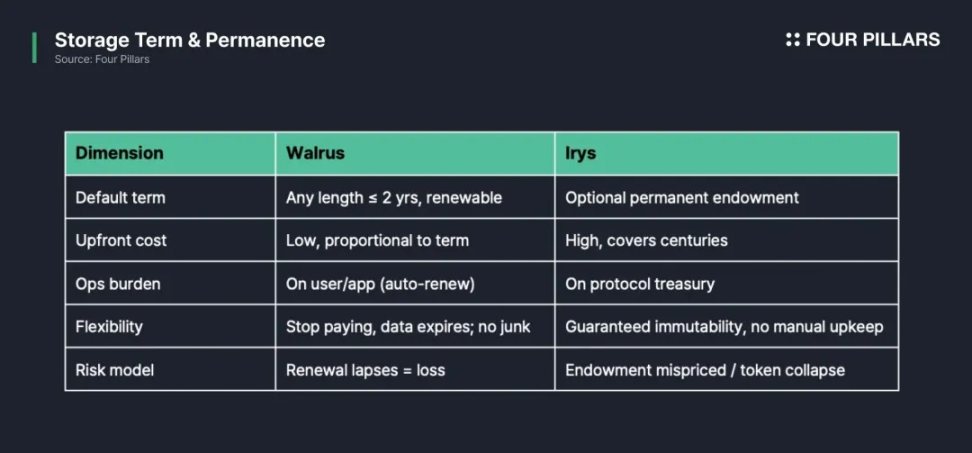Click the Default term row label

pyautogui.click(x=120, y=198)
